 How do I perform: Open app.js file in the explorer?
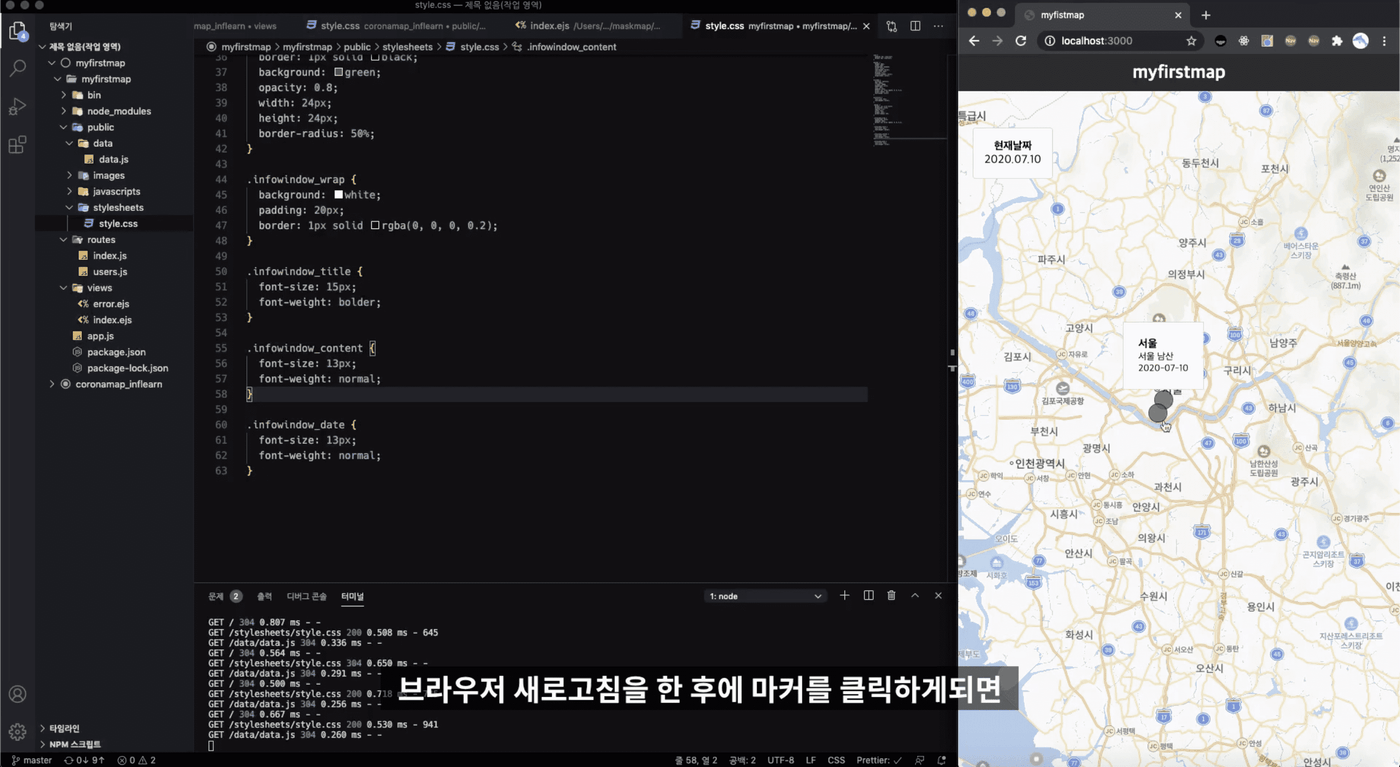click(x=100, y=336)
